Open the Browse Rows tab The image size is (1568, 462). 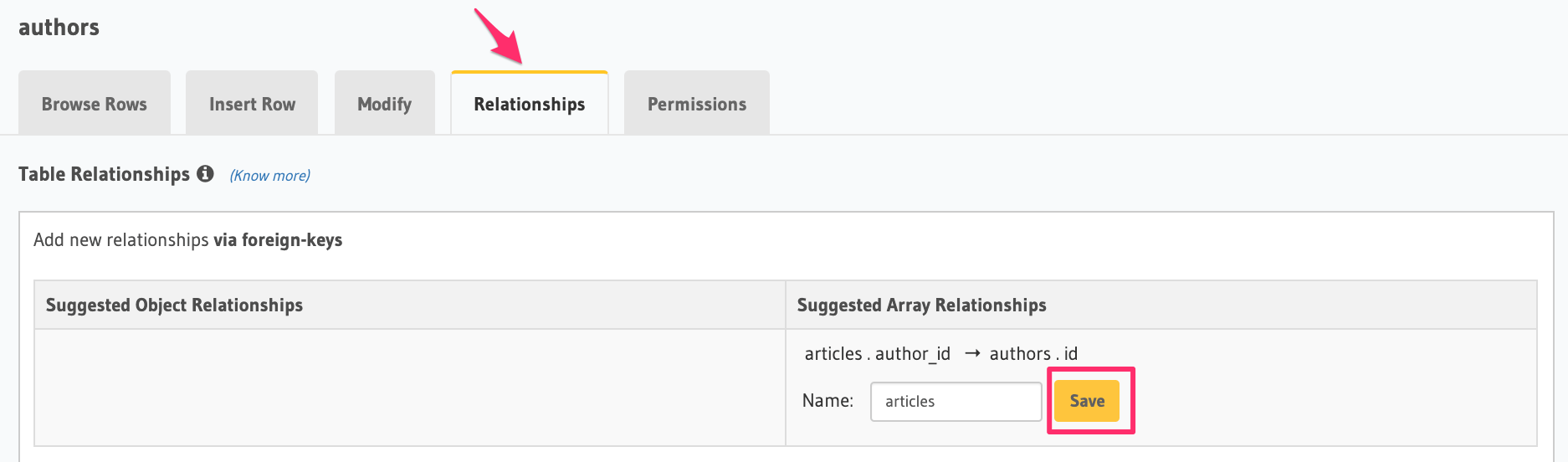[x=95, y=104]
